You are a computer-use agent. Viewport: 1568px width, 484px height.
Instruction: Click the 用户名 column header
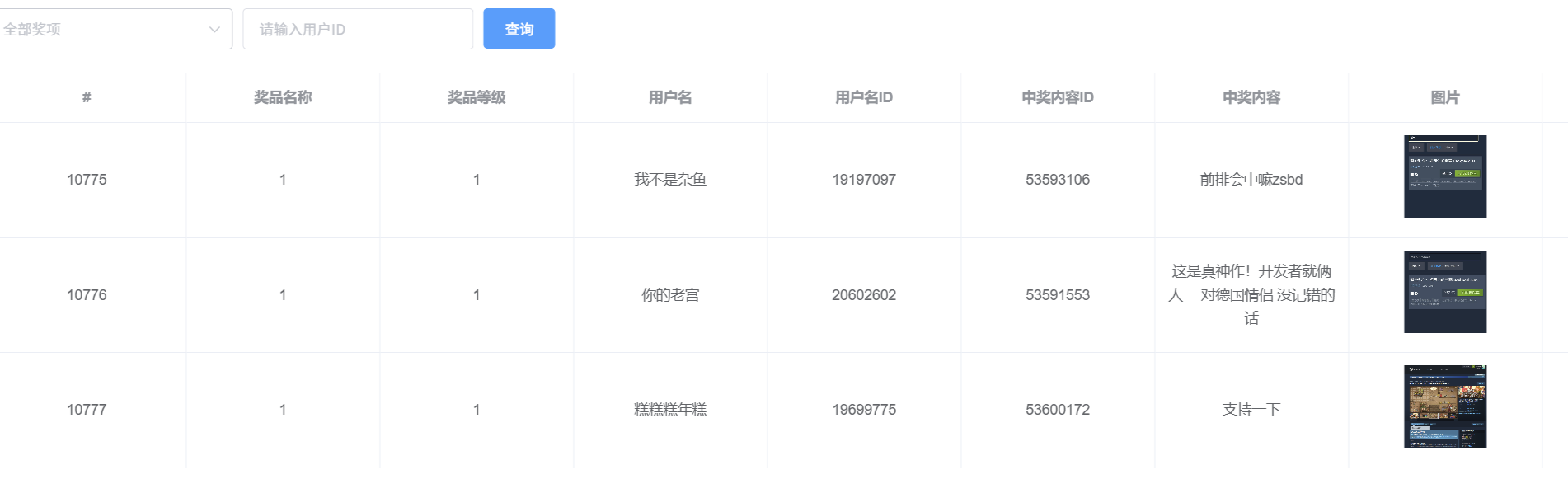tap(670, 97)
